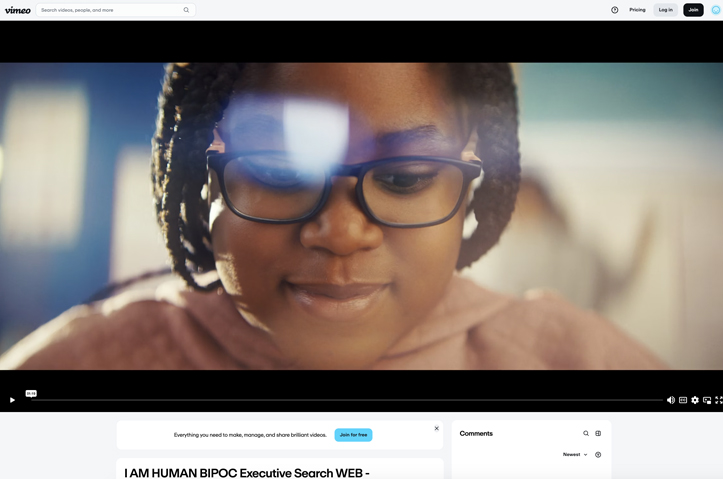
Task: Click the Log in button
Action: [x=665, y=10]
